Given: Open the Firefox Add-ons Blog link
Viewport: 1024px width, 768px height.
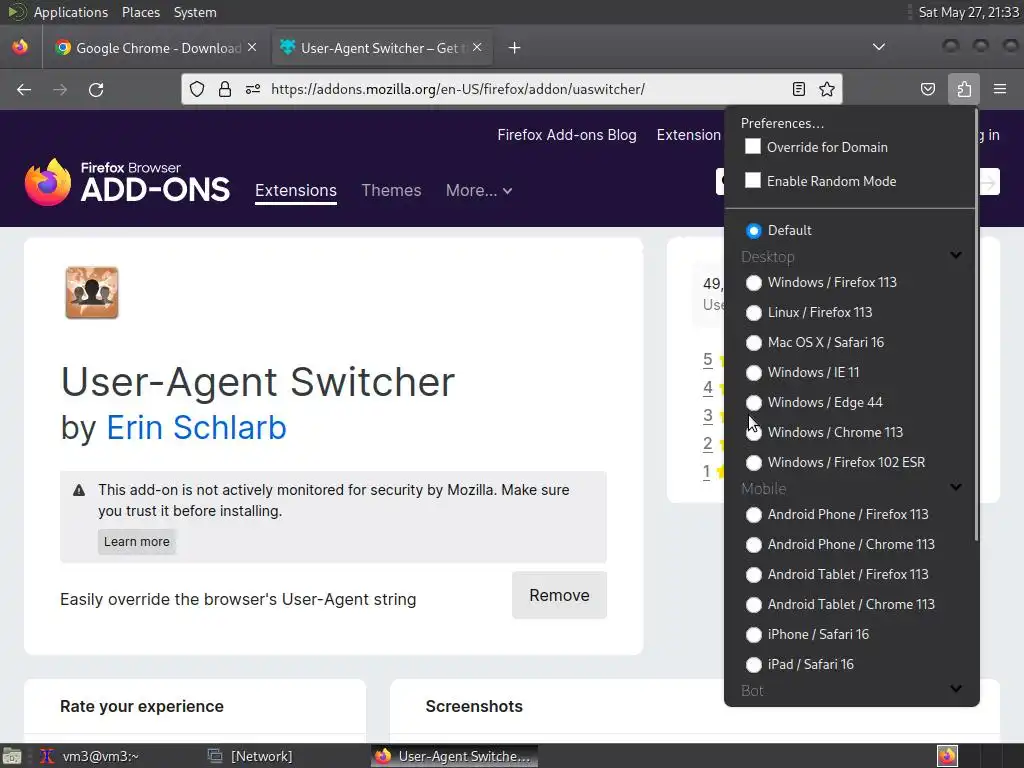Looking at the screenshot, I should tap(567, 135).
